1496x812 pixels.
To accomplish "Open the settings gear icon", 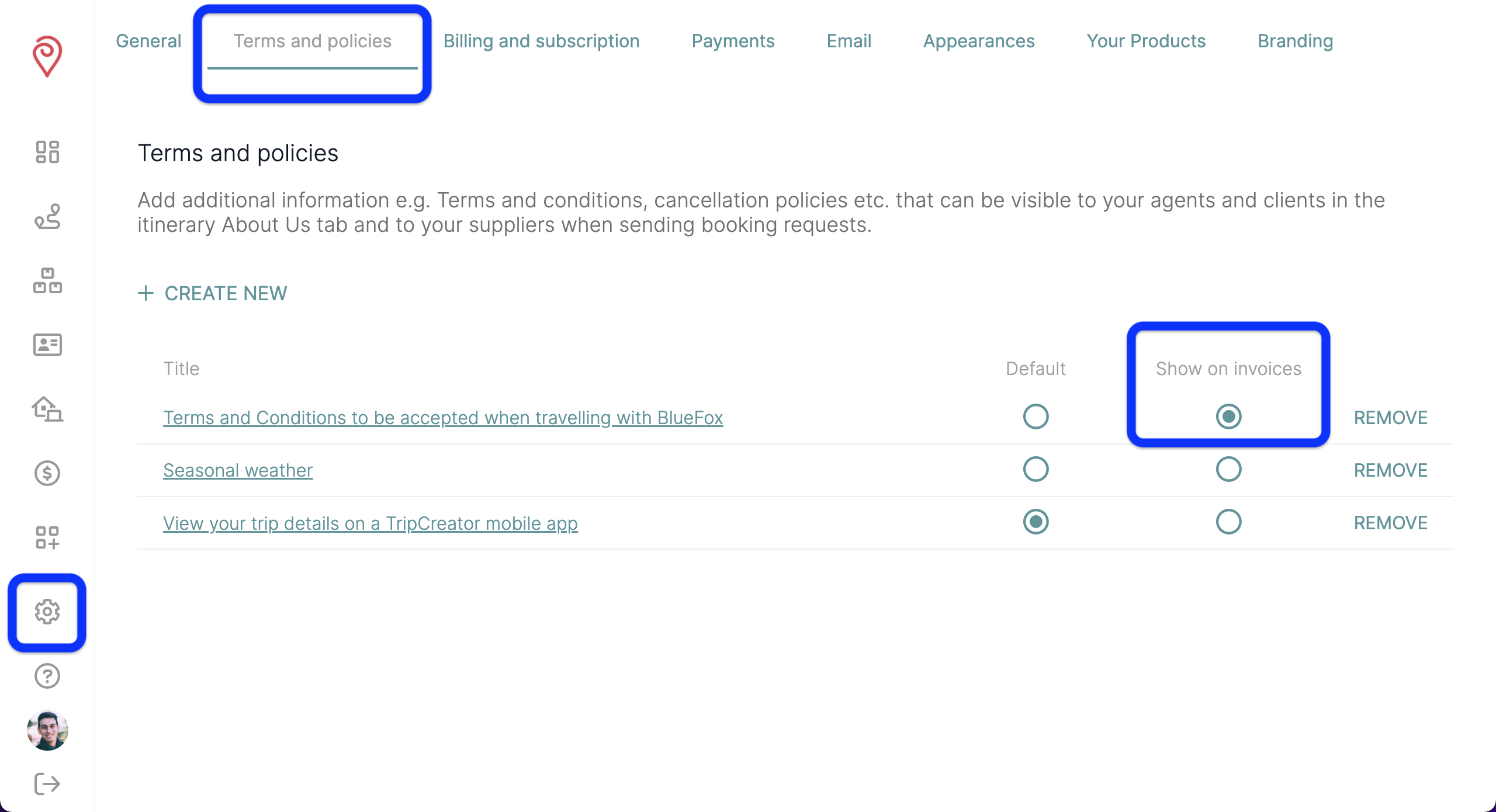I will [x=47, y=612].
